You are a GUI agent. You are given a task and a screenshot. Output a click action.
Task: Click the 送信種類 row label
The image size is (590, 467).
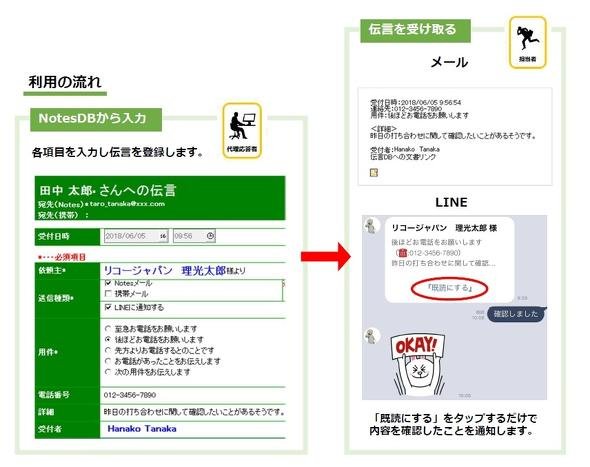pos(55,298)
